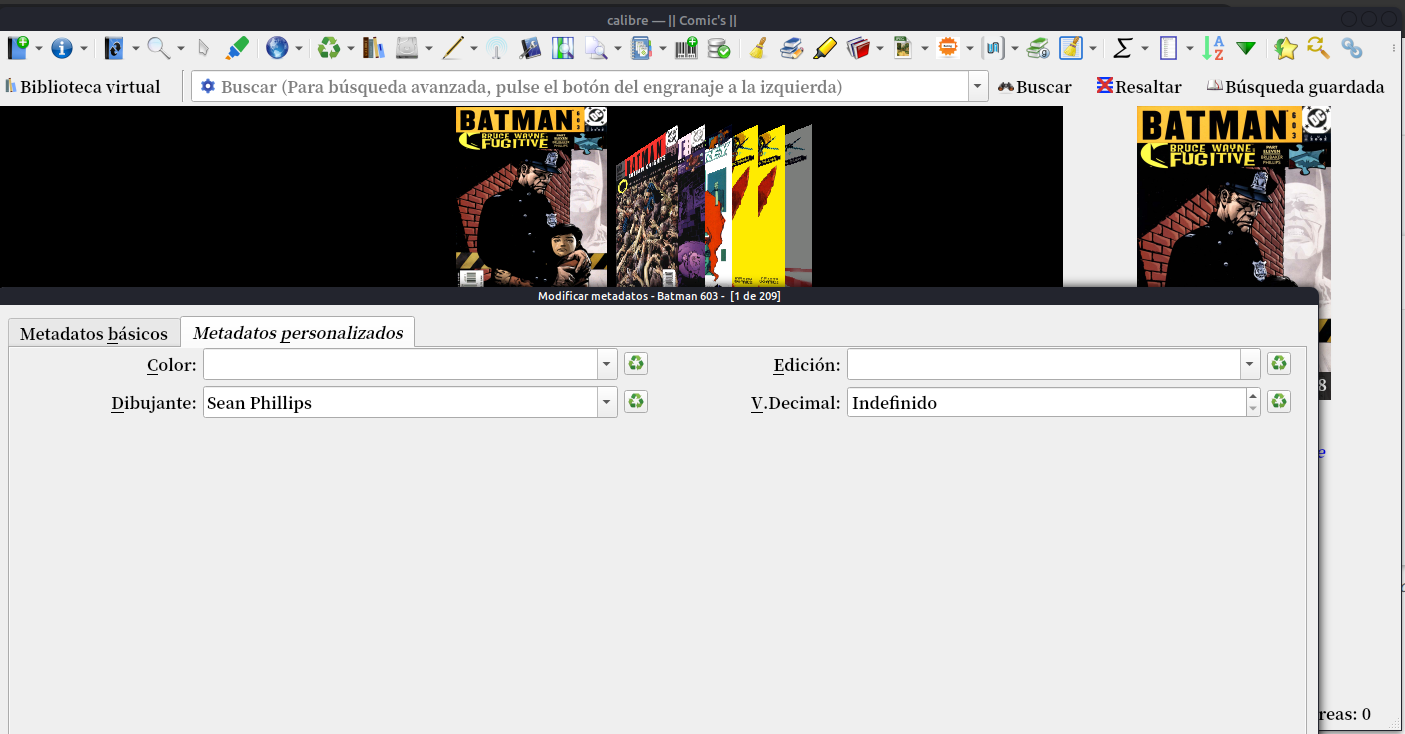Open the Edición combo box dropdown
Screen dimensions: 1405x734
point(1250,365)
